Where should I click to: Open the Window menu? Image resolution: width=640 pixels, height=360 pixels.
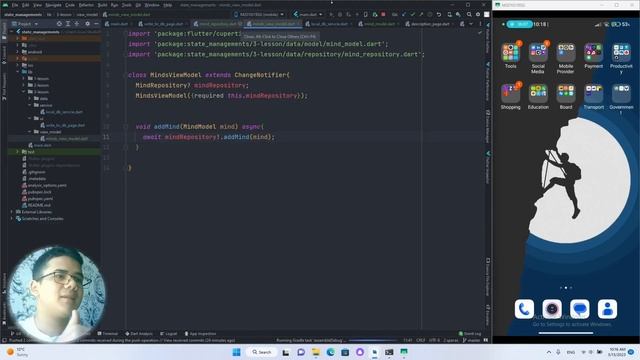[x=152, y=5]
